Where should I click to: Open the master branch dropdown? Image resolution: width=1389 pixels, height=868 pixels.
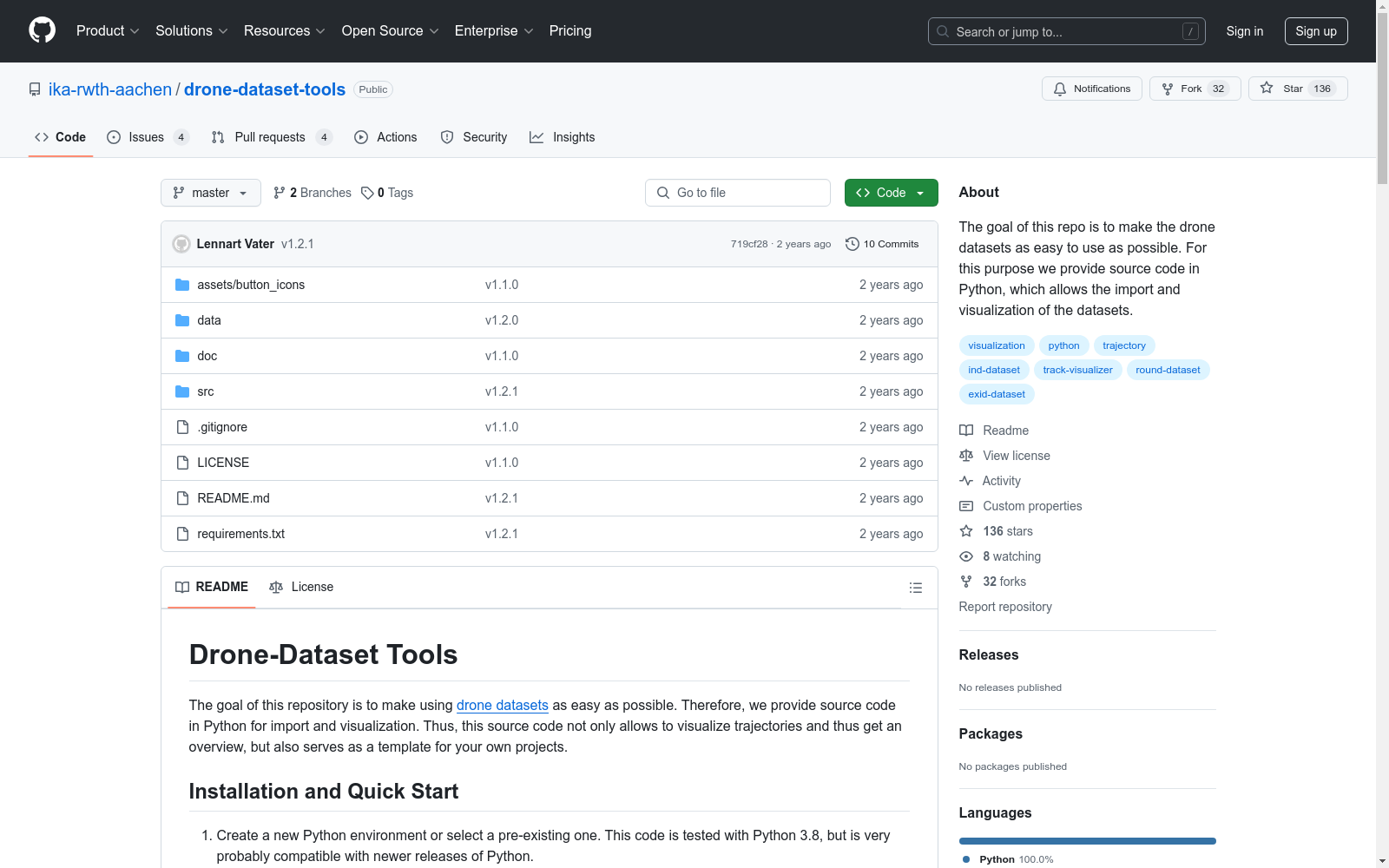[x=211, y=193]
